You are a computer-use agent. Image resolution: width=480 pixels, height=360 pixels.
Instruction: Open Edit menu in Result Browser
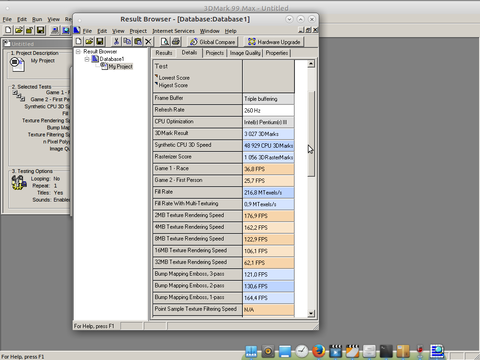(x=102, y=31)
